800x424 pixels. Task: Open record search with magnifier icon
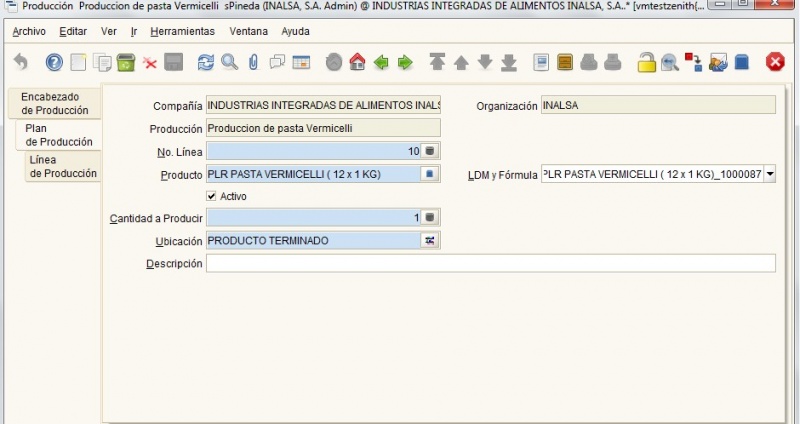tap(230, 62)
